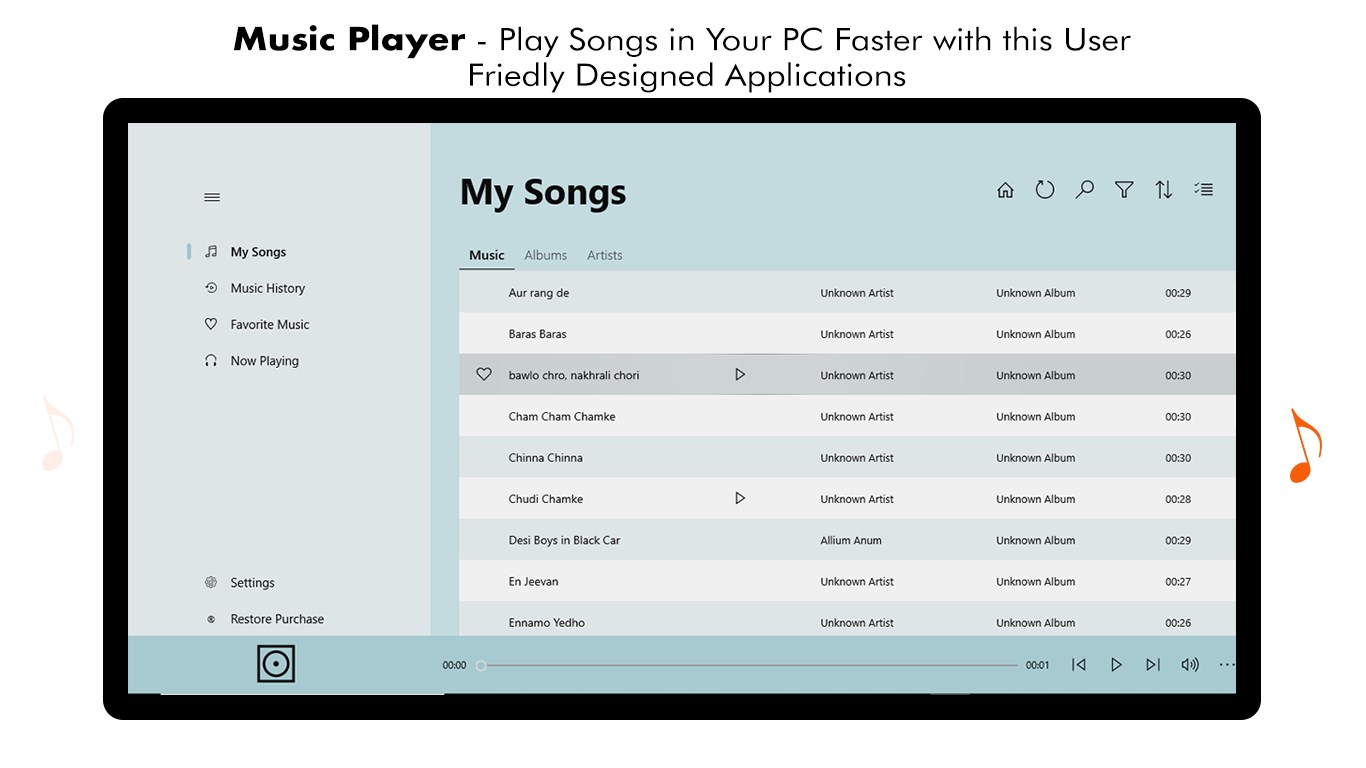Click the album art thumbnail in player
This screenshot has height=768, width=1366.
coord(276,664)
